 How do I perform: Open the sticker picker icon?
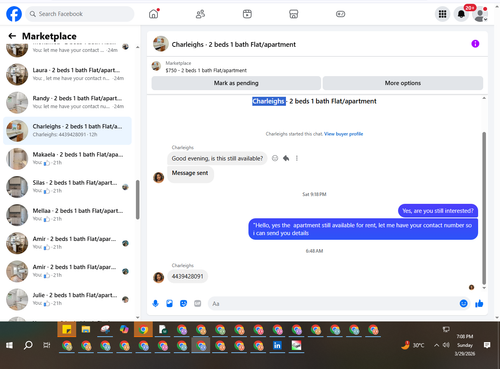184,303
